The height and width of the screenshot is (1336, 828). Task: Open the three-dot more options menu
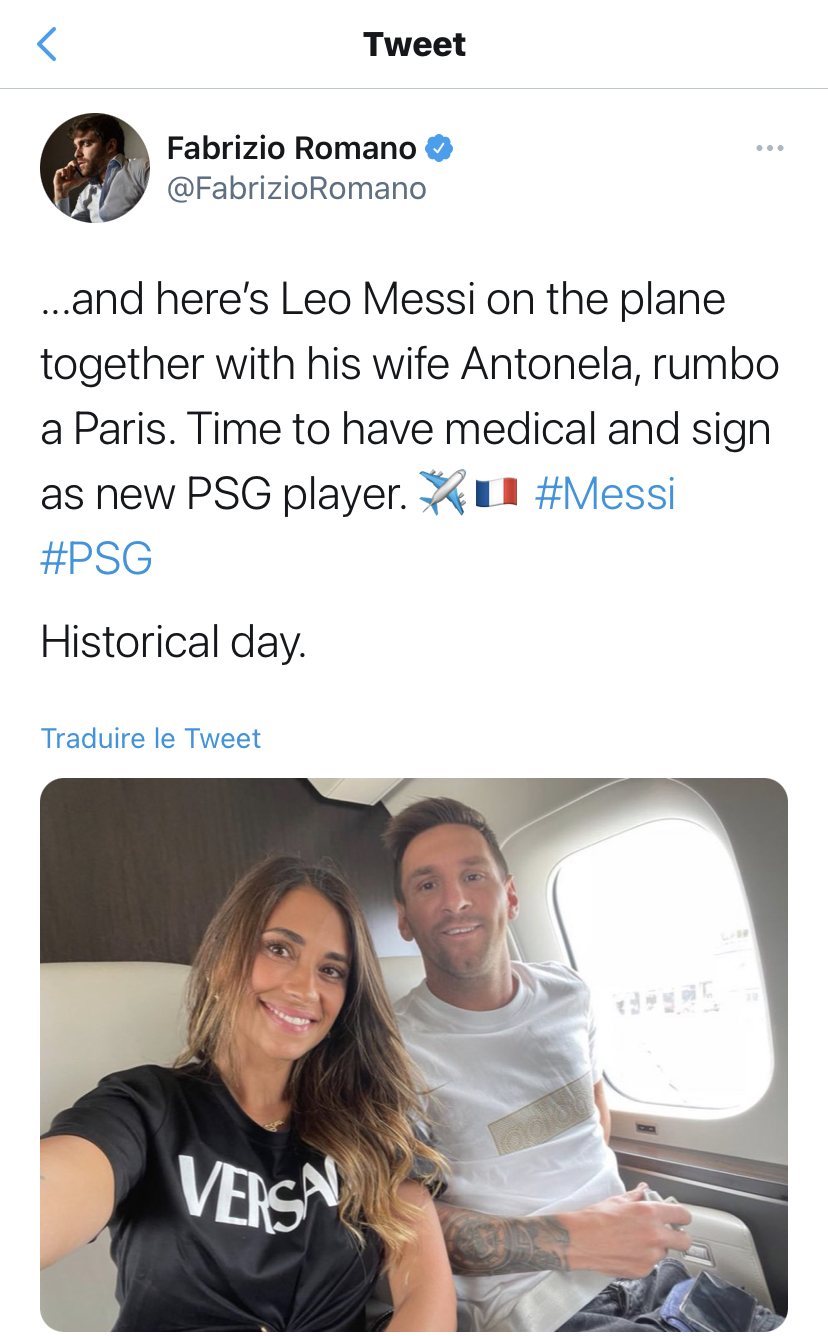[769, 149]
